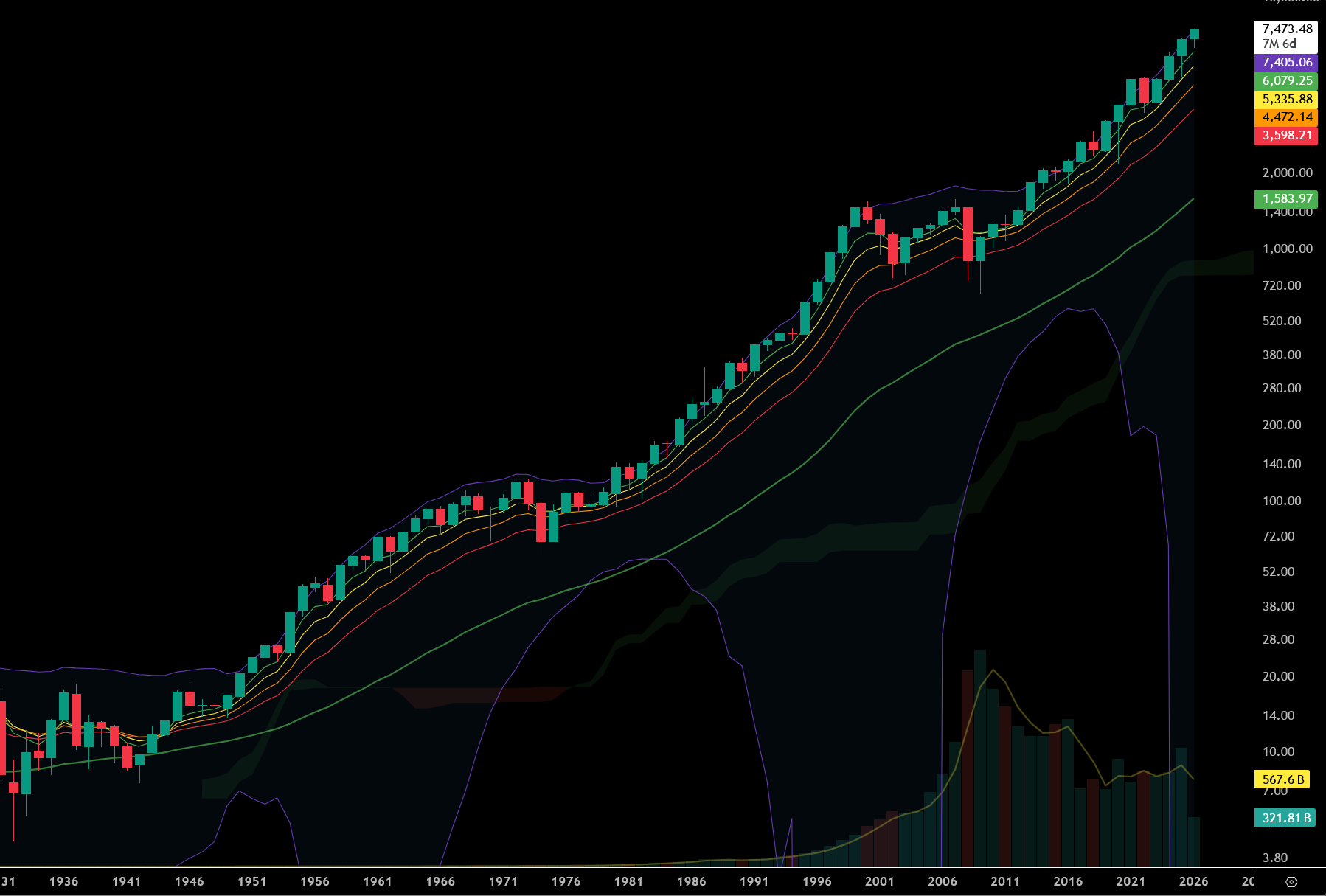
Task: Click the 2016 label on time axis
Action: [1068, 881]
